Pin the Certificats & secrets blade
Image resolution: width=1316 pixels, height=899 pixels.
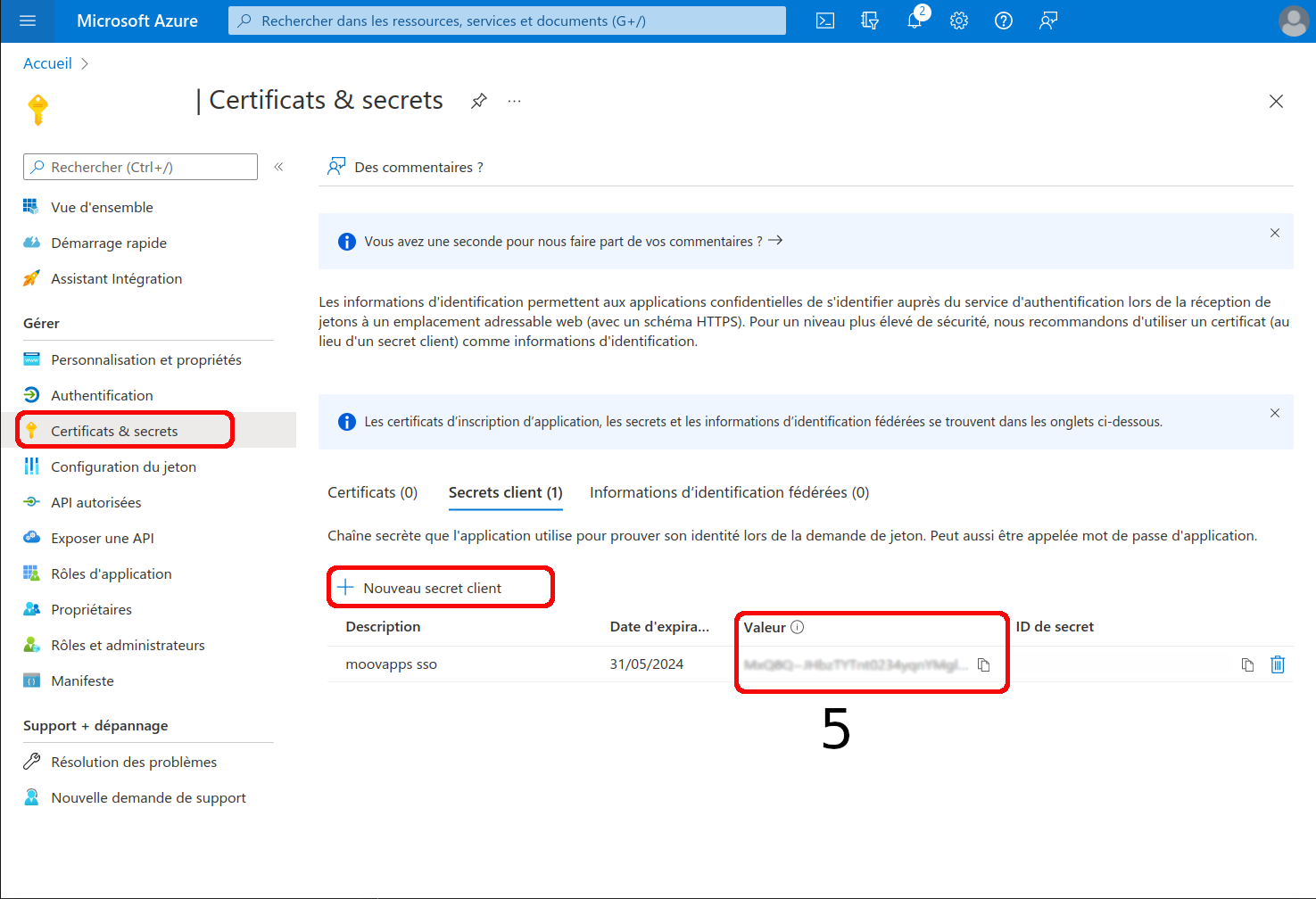pyautogui.click(x=479, y=101)
